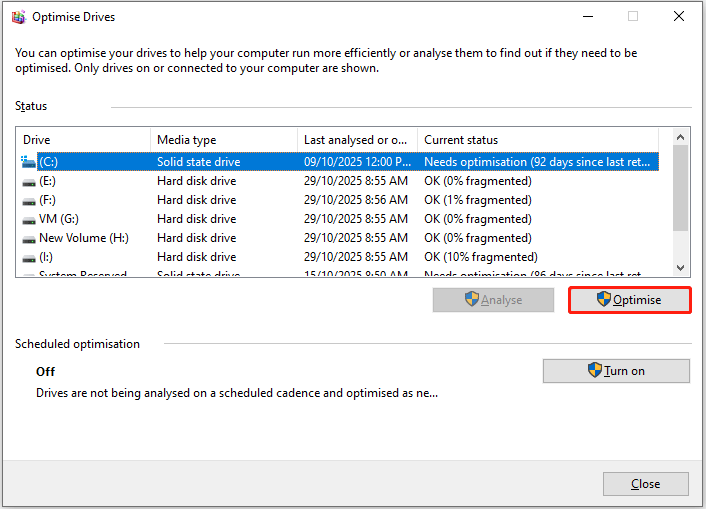Select the New Volume (H:) row
This screenshot has width=706, height=509.
tap(340, 238)
